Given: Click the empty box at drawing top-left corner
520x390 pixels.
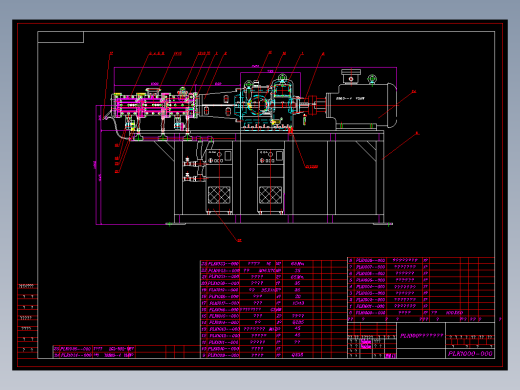Looking at the screenshot, I should tap(60, 37).
